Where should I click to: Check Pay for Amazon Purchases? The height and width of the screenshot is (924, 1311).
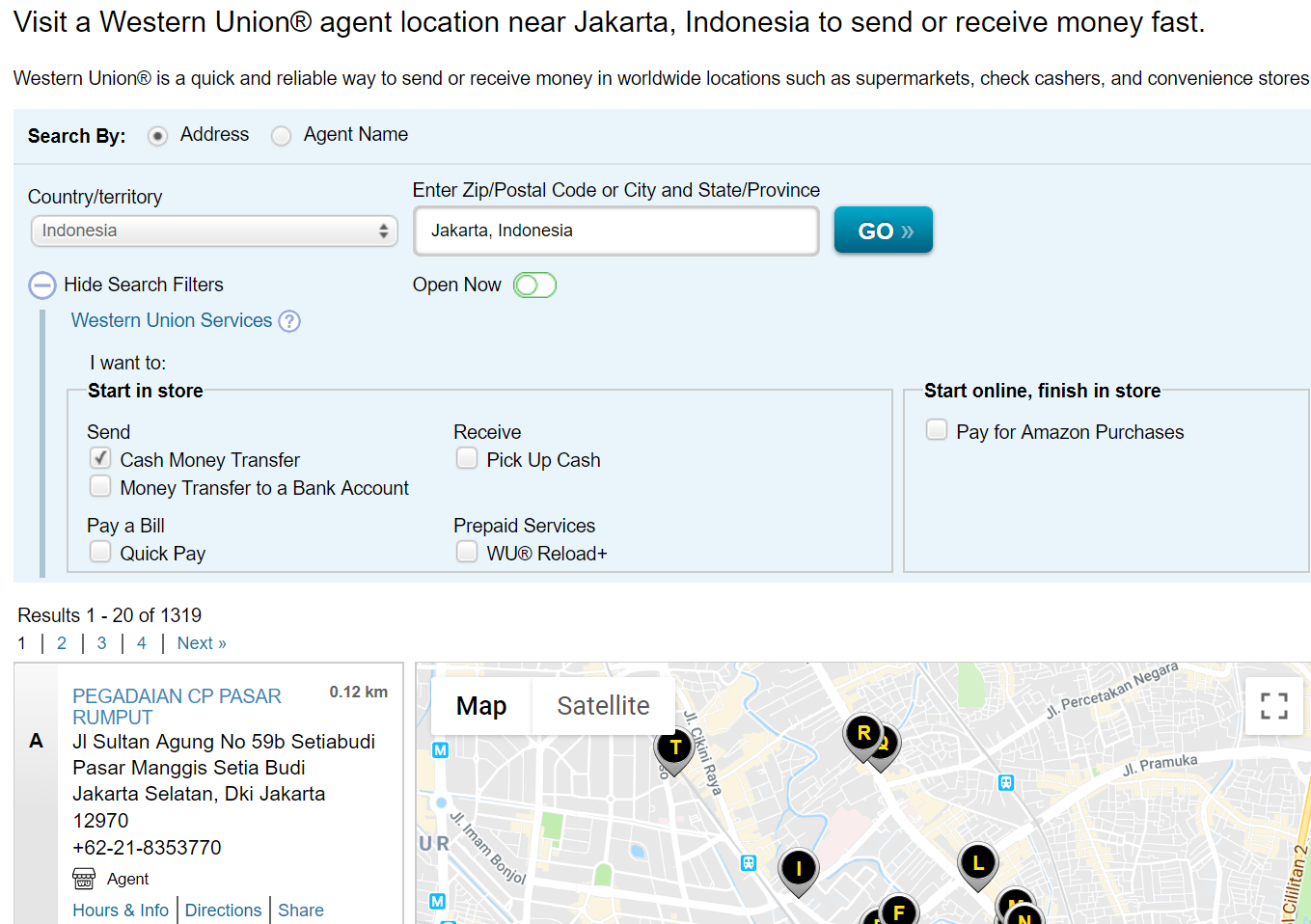click(937, 430)
